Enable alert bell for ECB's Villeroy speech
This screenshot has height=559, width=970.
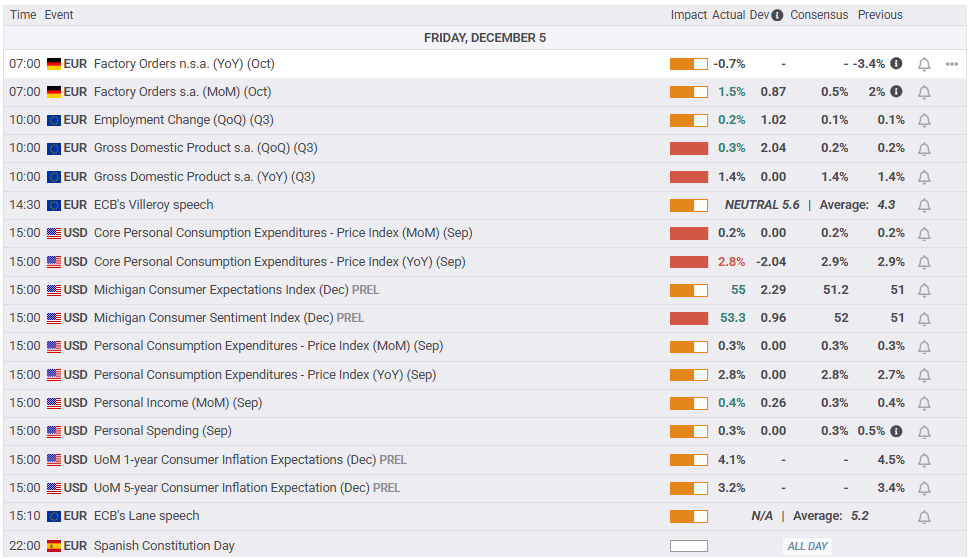click(924, 205)
